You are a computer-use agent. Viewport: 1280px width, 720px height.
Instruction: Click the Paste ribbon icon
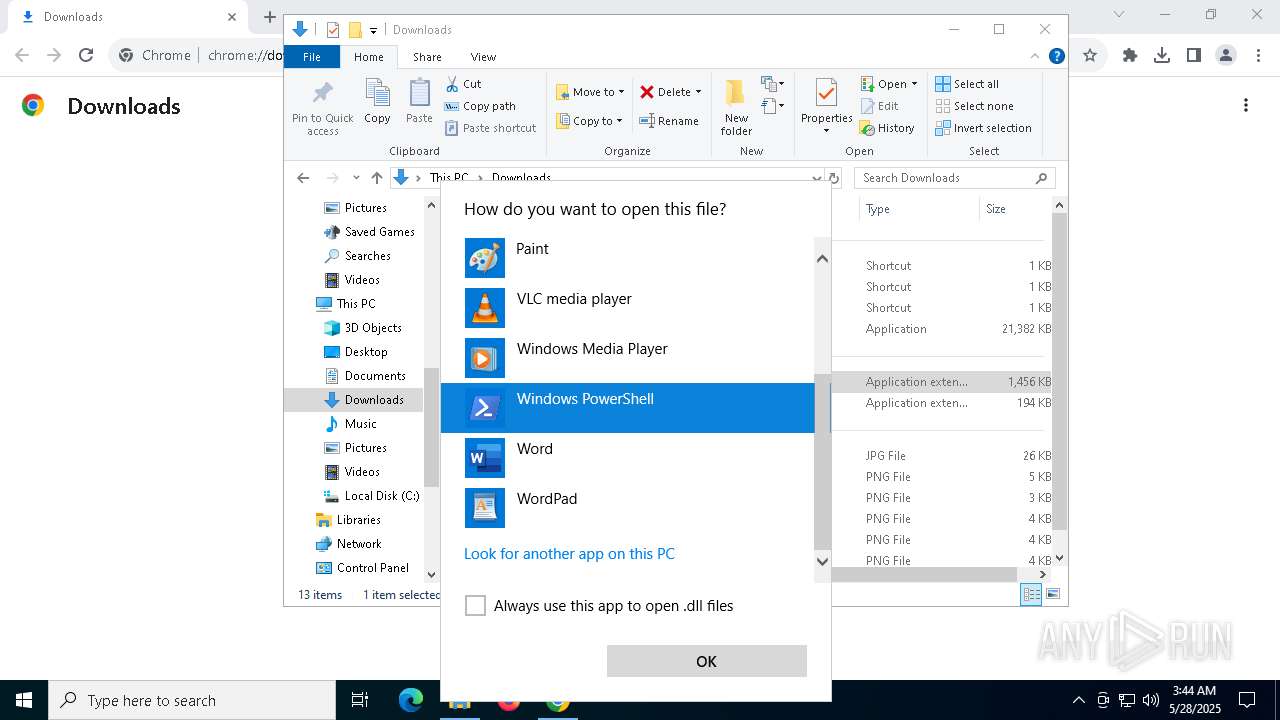tap(419, 102)
